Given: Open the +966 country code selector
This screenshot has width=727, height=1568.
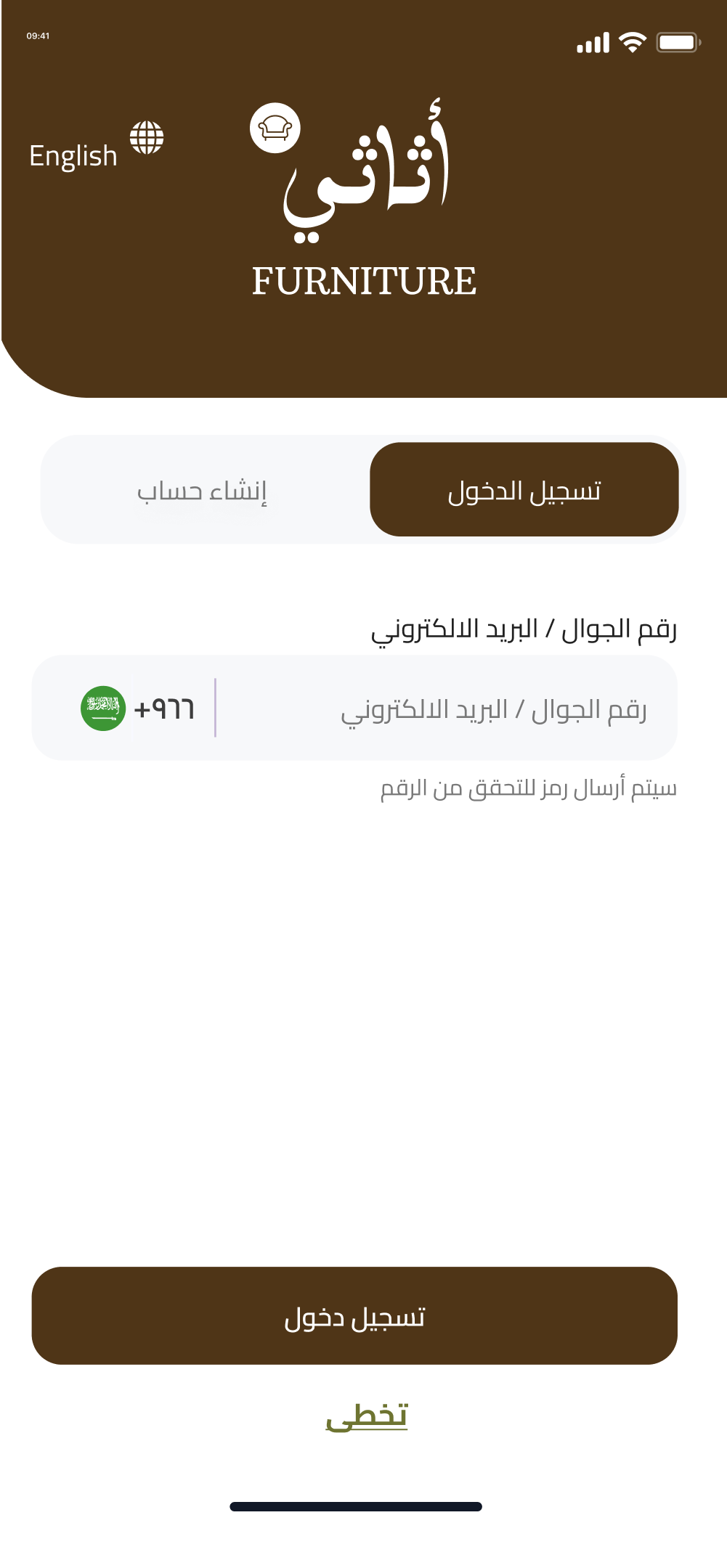Looking at the screenshot, I should (x=164, y=709).
